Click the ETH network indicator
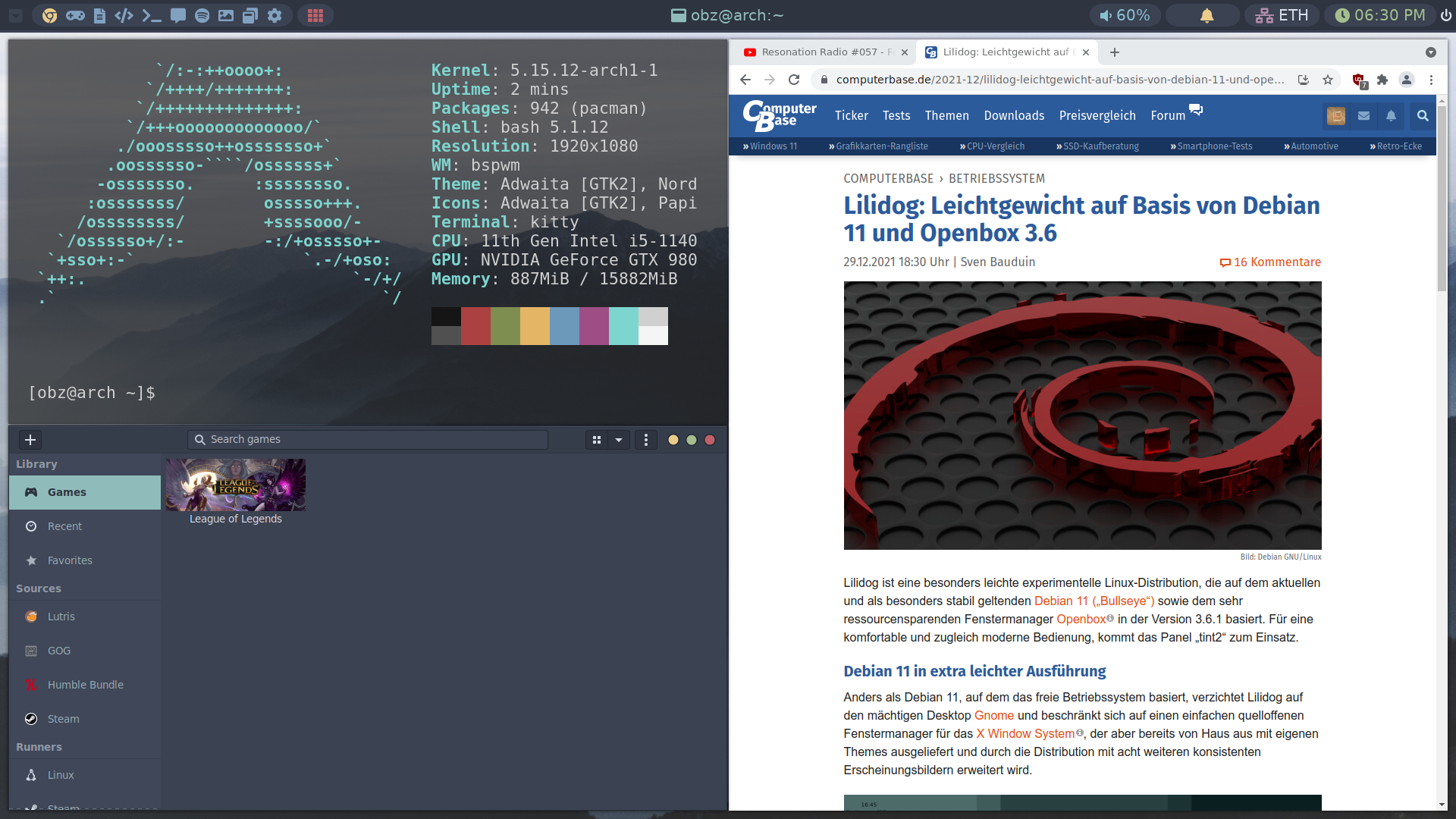The image size is (1456, 819). coord(1282,15)
